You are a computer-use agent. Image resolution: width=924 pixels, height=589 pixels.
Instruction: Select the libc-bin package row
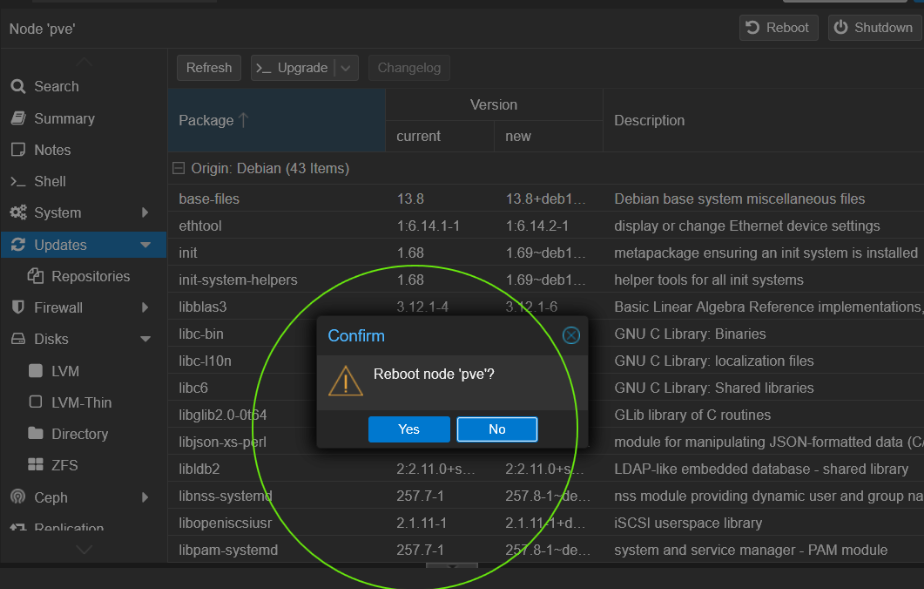546,334
